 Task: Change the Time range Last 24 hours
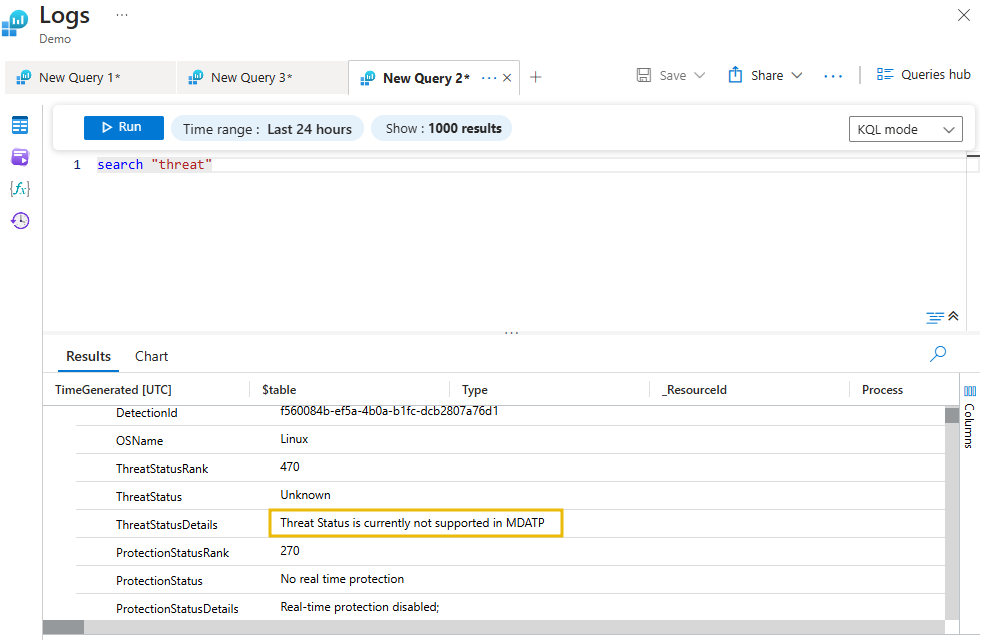[267, 129]
